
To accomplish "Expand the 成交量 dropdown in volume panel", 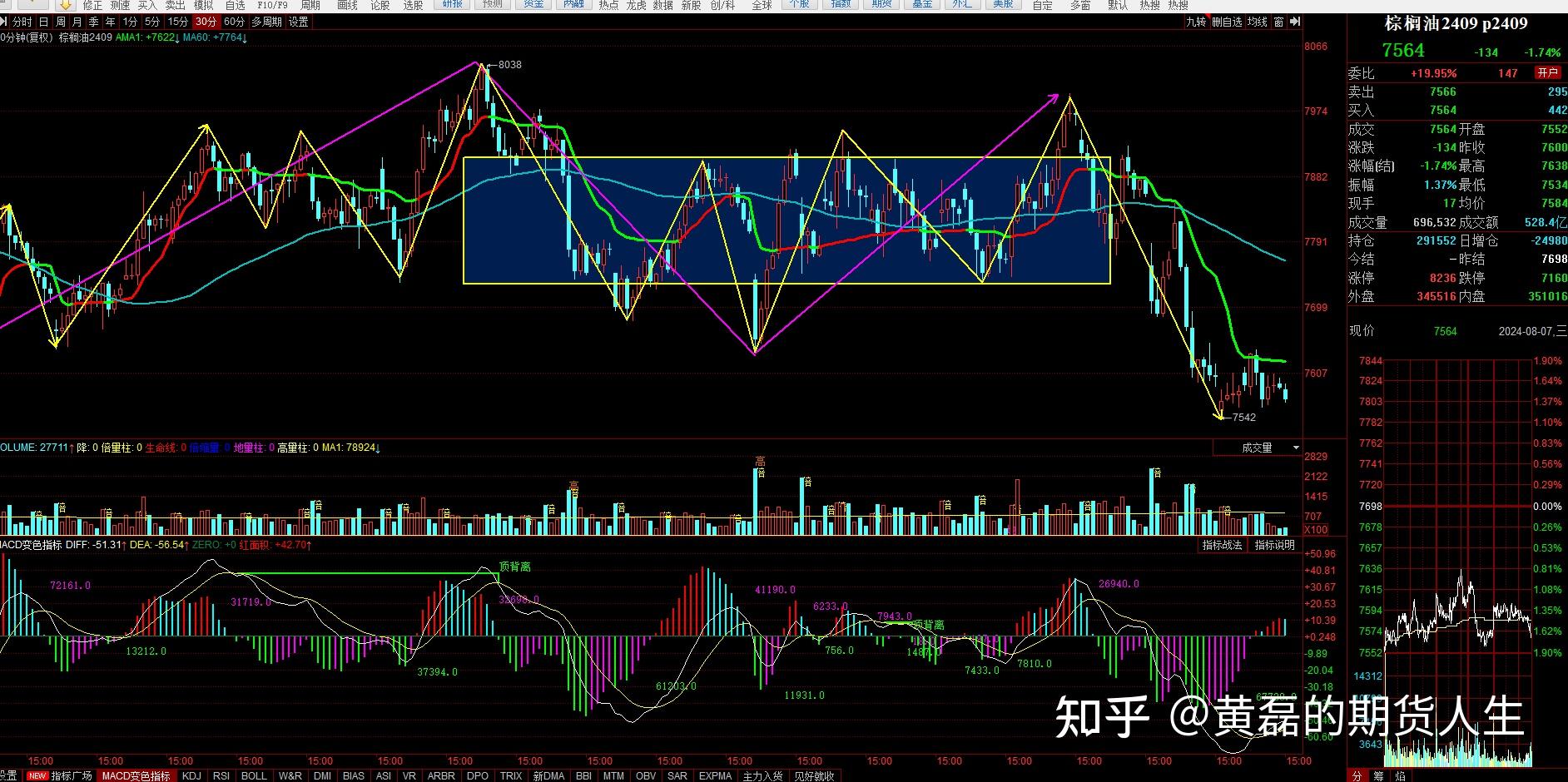I will [1295, 448].
